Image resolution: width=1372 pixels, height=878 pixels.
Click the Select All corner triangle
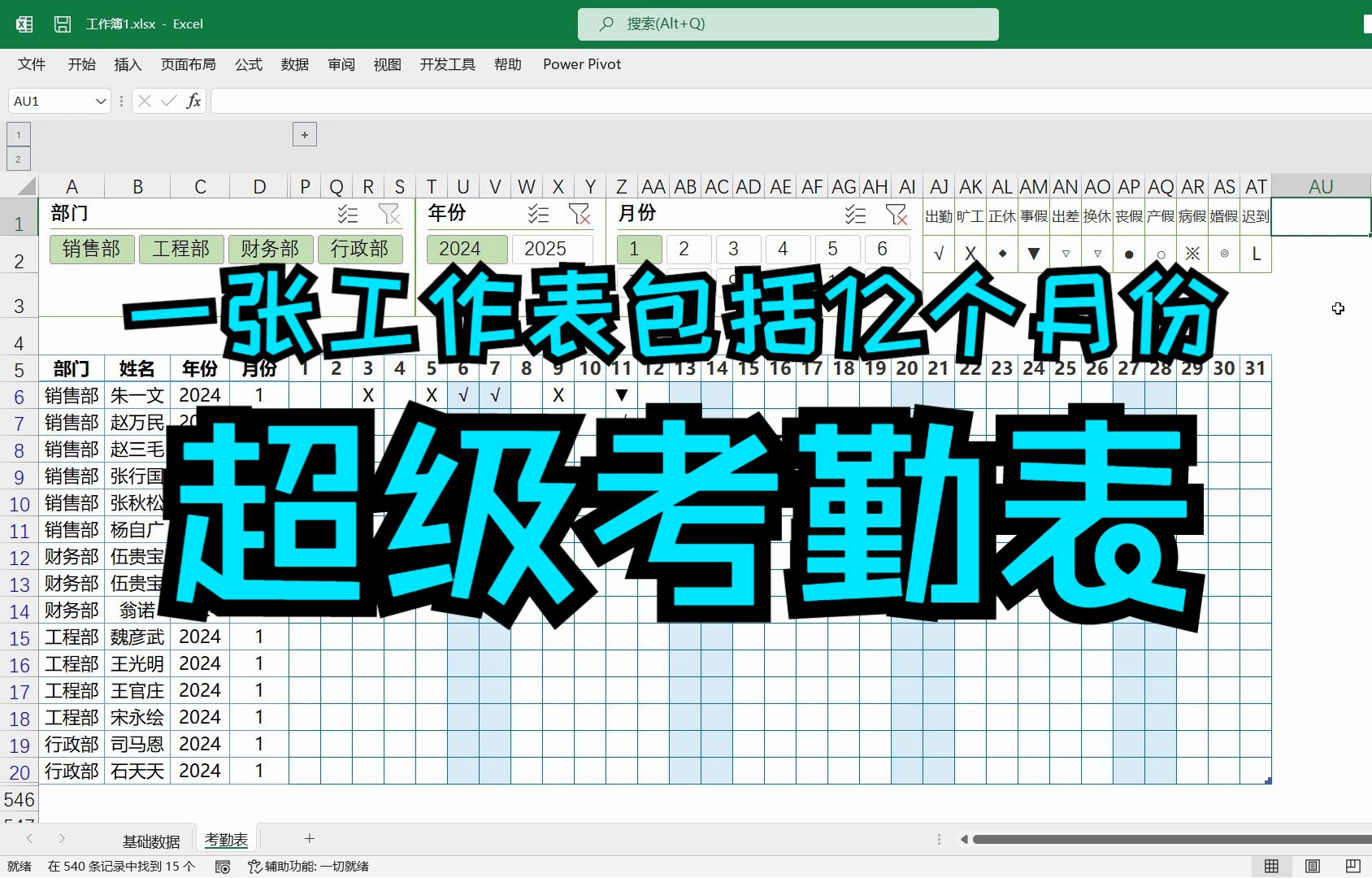tap(27, 186)
